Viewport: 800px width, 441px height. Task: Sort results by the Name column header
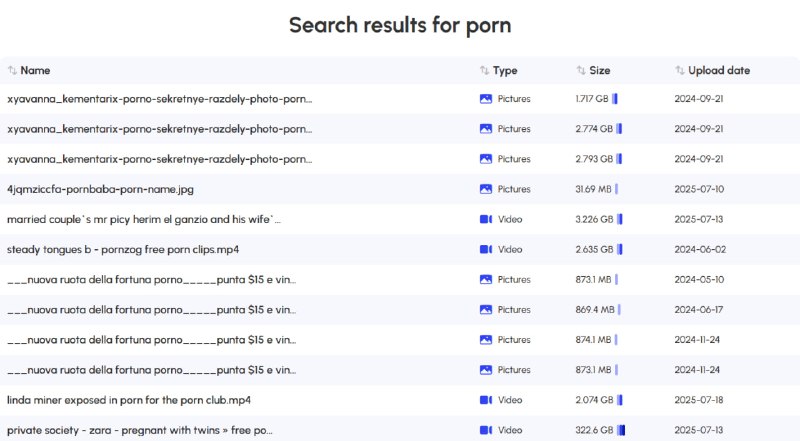36,71
